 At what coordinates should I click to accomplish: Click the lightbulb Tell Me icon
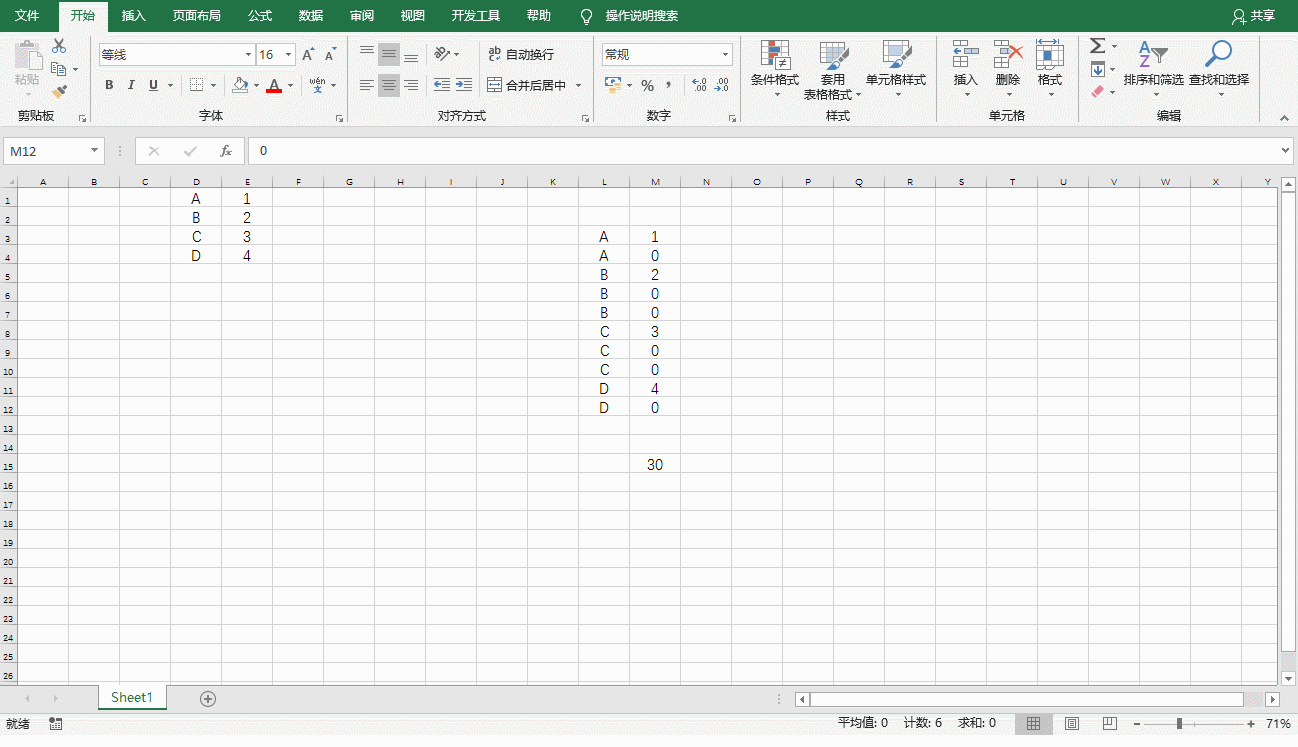click(587, 16)
